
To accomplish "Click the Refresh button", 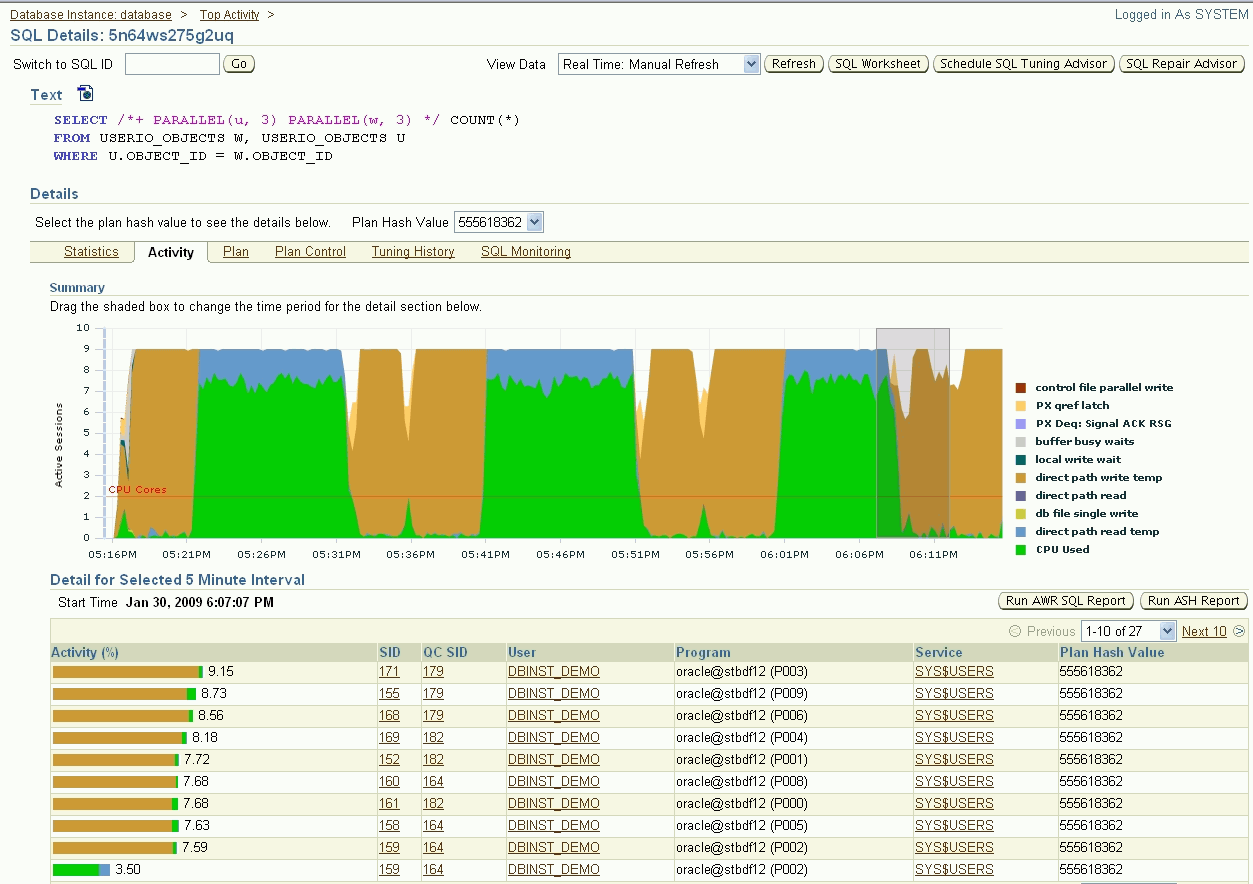I will [793, 63].
